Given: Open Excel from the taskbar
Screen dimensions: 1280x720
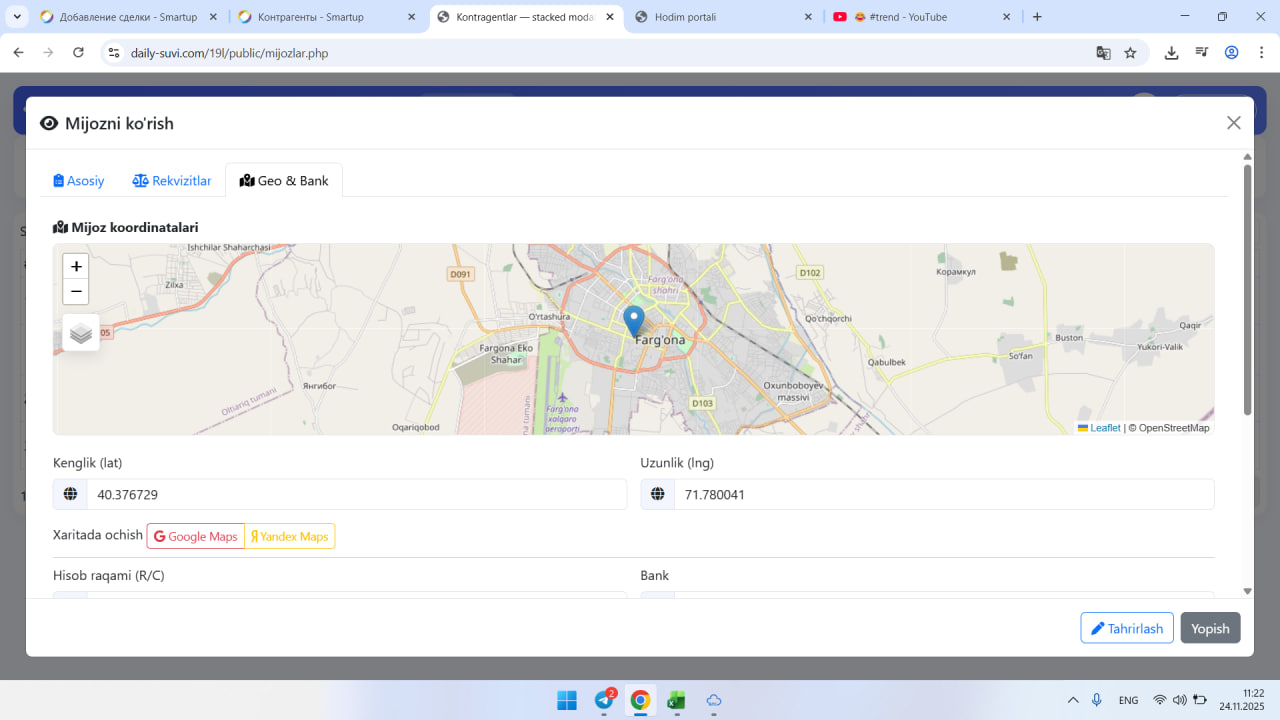Looking at the screenshot, I should [676, 700].
